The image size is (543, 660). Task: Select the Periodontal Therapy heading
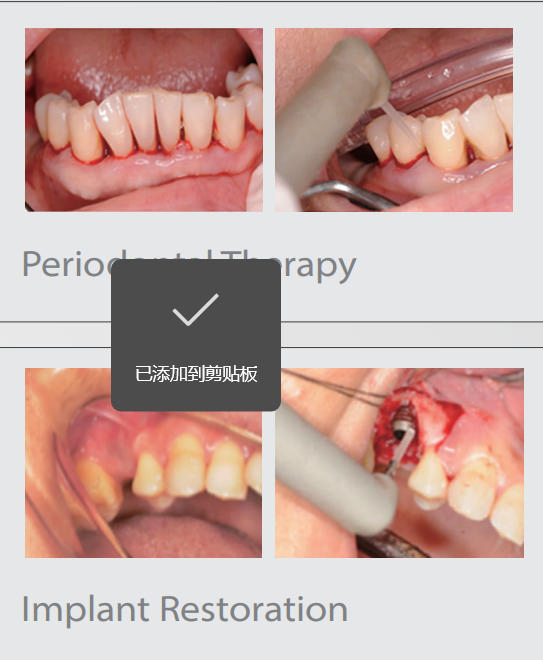[x=189, y=266]
